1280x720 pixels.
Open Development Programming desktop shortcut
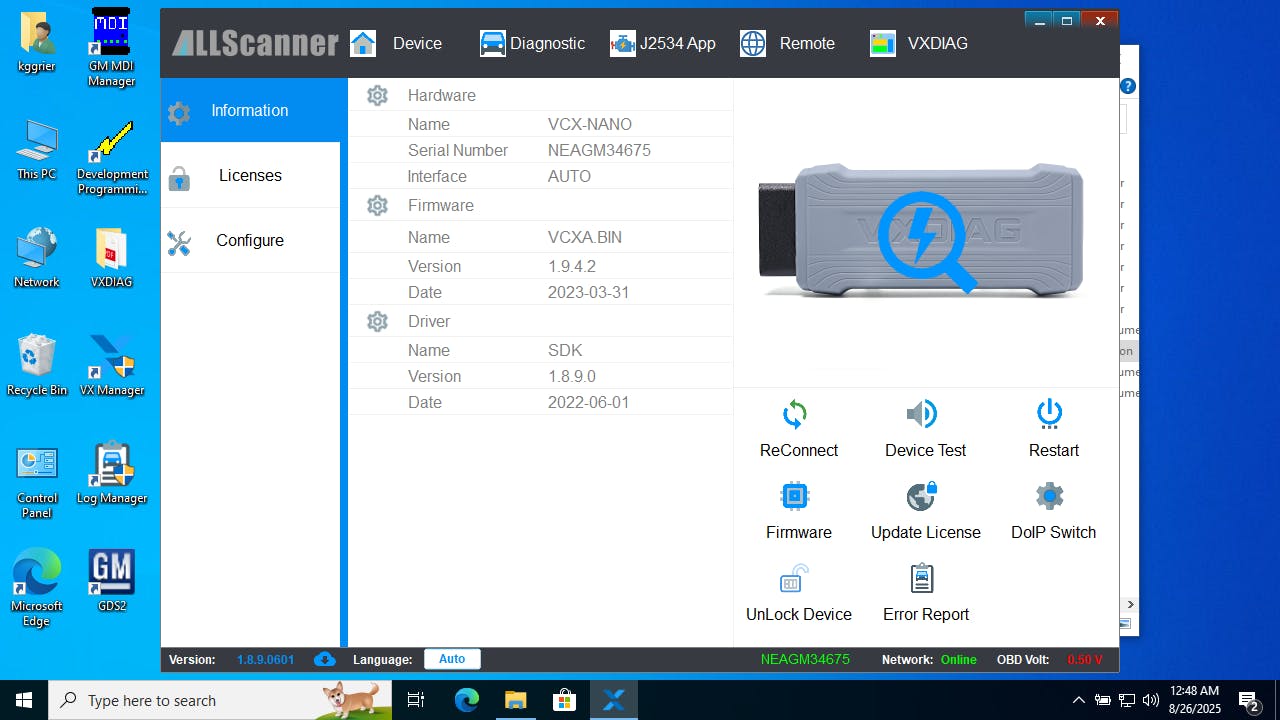[x=111, y=158]
